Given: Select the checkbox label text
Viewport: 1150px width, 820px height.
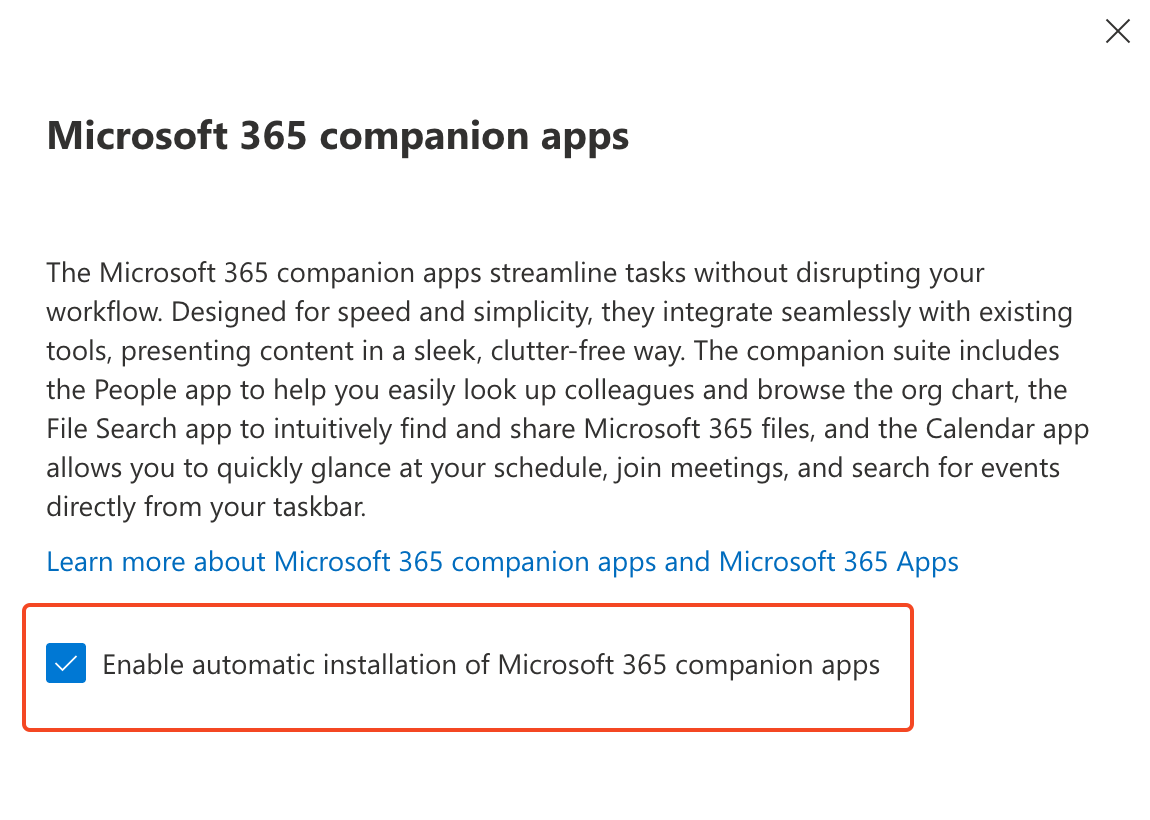Looking at the screenshot, I should (489, 663).
